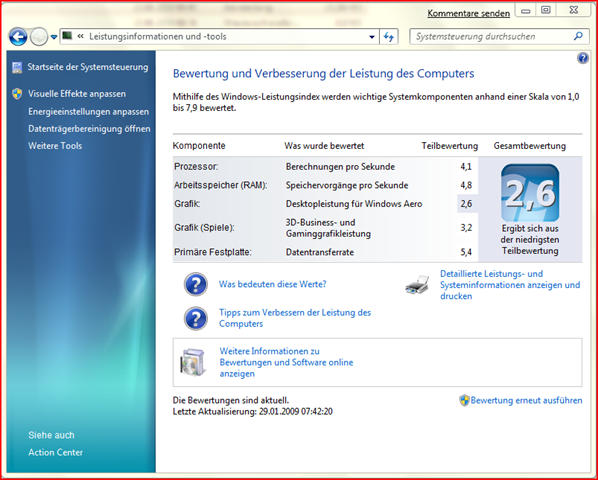Click the Grafik: row label

point(187,204)
